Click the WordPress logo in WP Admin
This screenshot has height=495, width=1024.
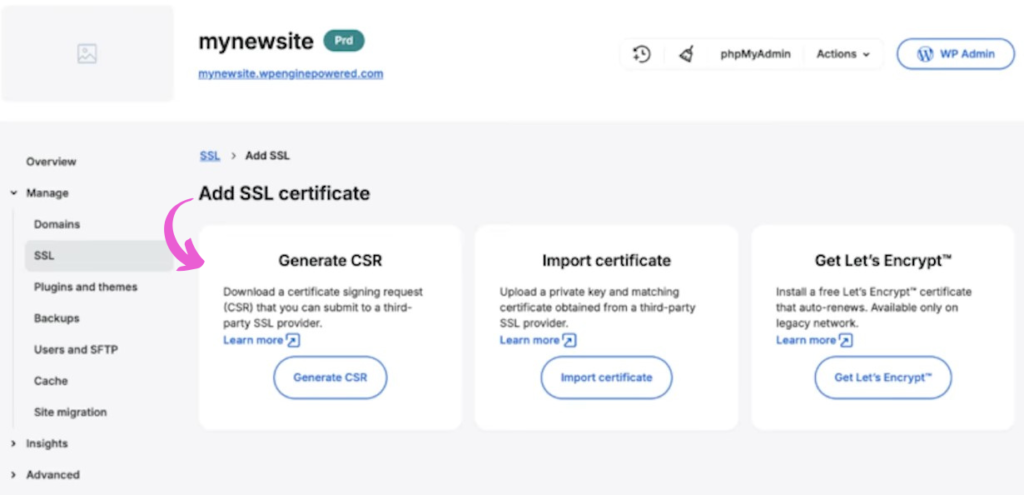(x=925, y=54)
